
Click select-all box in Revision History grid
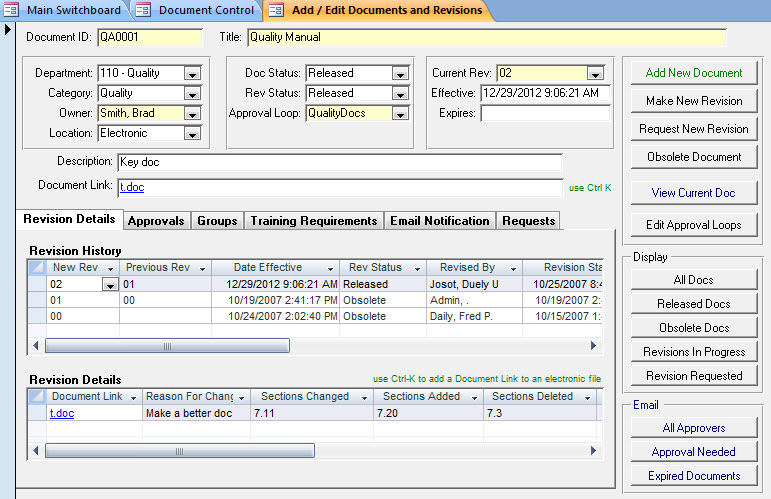(x=36, y=267)
